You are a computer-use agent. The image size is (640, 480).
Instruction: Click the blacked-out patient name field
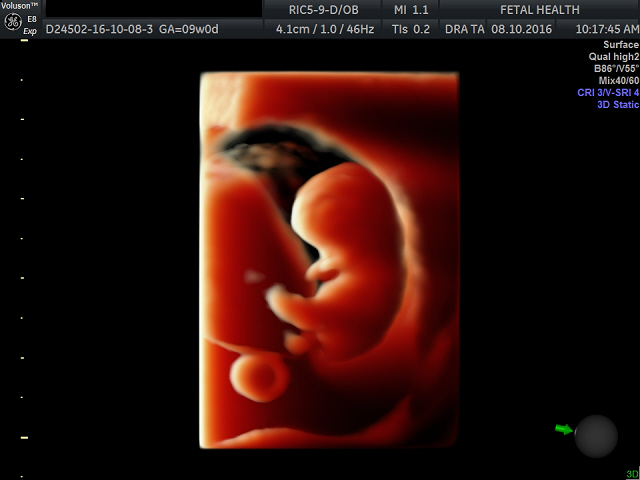(153, 9)
